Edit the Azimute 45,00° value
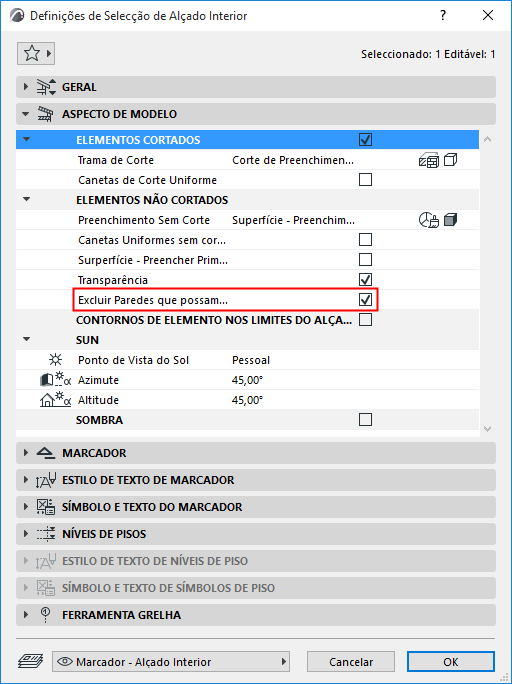The image size is (512, 684). point(247,380)
